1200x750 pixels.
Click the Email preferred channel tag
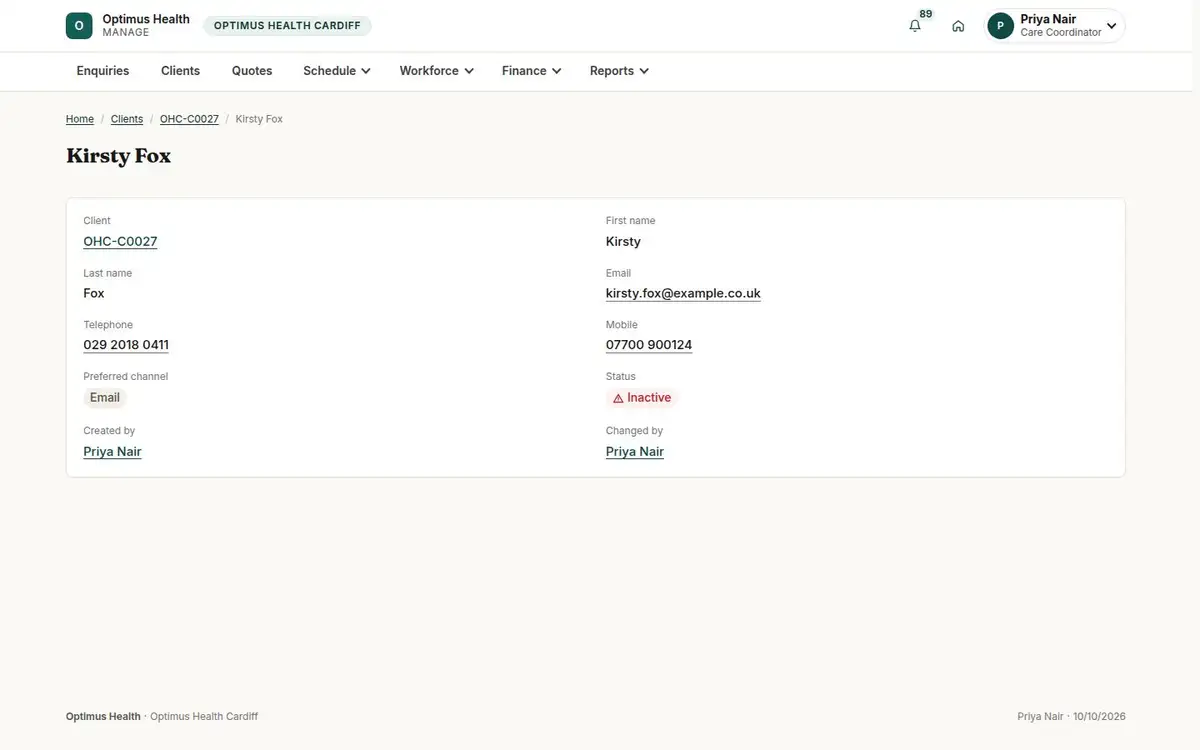[105, 398]
